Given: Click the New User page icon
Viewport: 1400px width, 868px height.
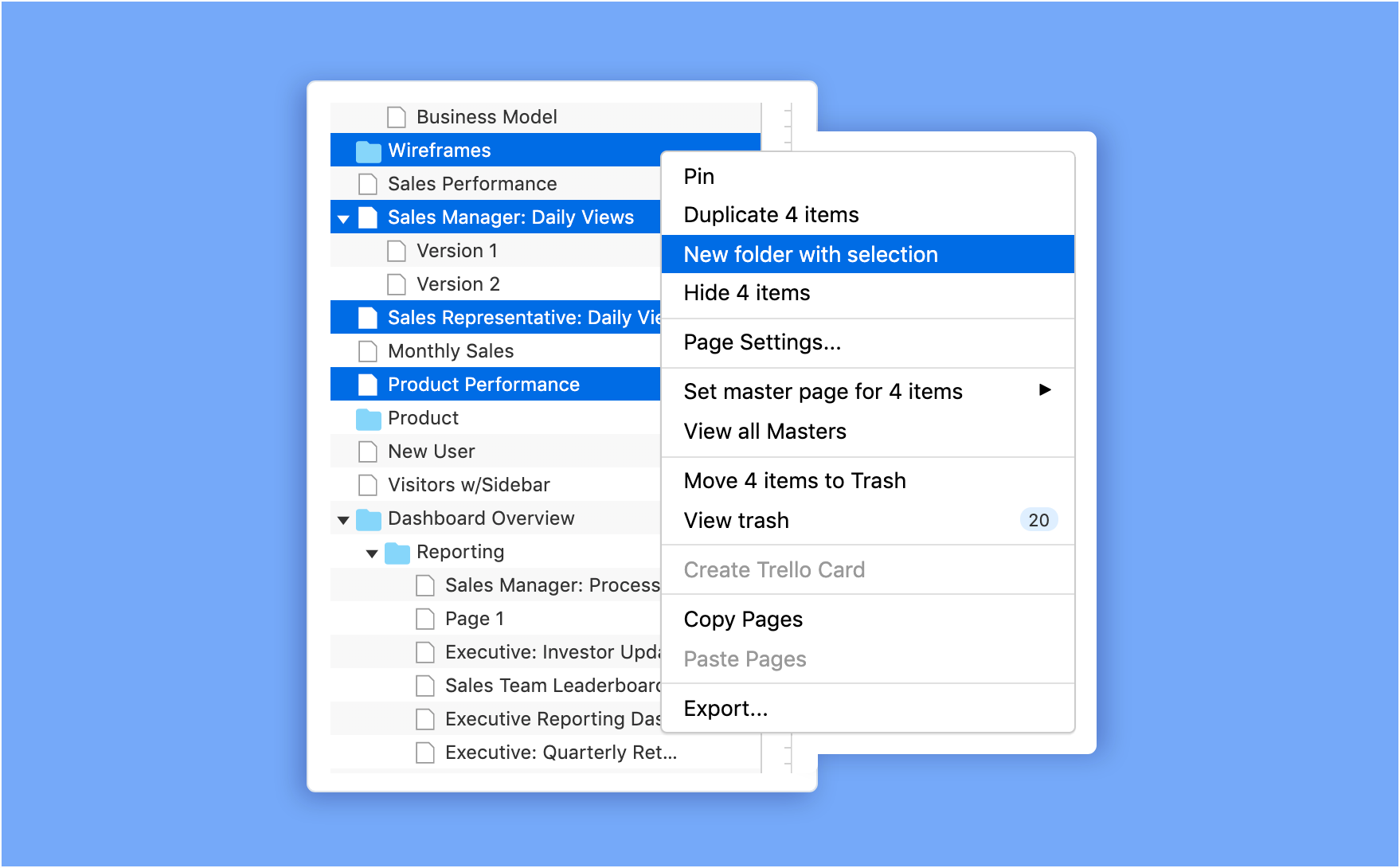Looking at the screenshot, I should click(x=368, y=452).
